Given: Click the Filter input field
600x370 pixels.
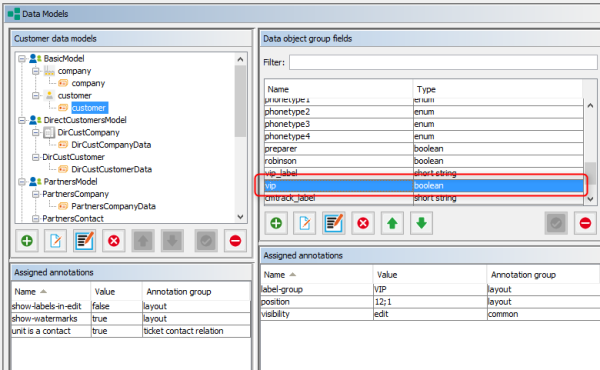Looking at the screenshot, I should coord(443,62).
